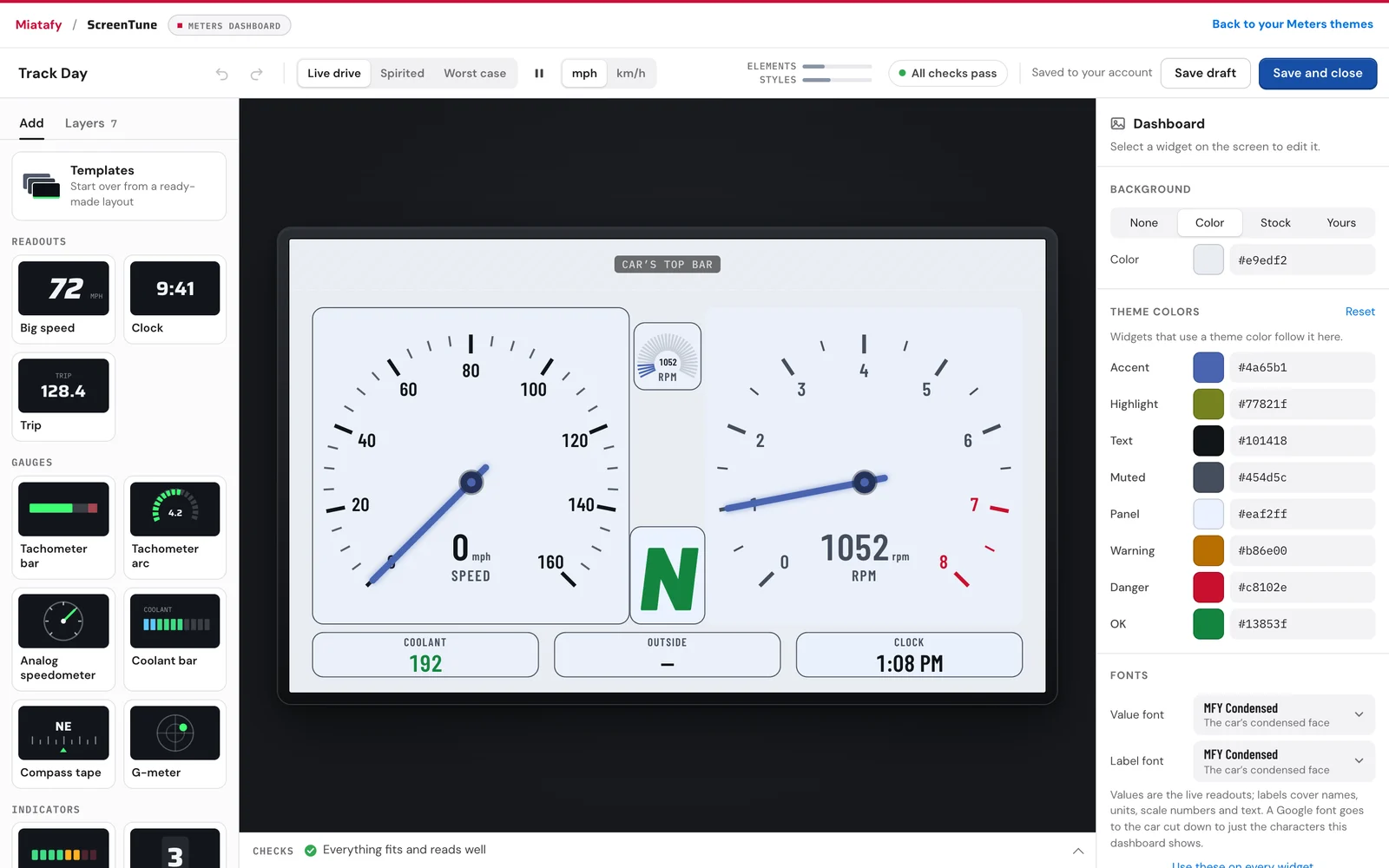Pause the live drive simulation
This screenshot has height=868, width=1389.
click(x=539, y=74)
